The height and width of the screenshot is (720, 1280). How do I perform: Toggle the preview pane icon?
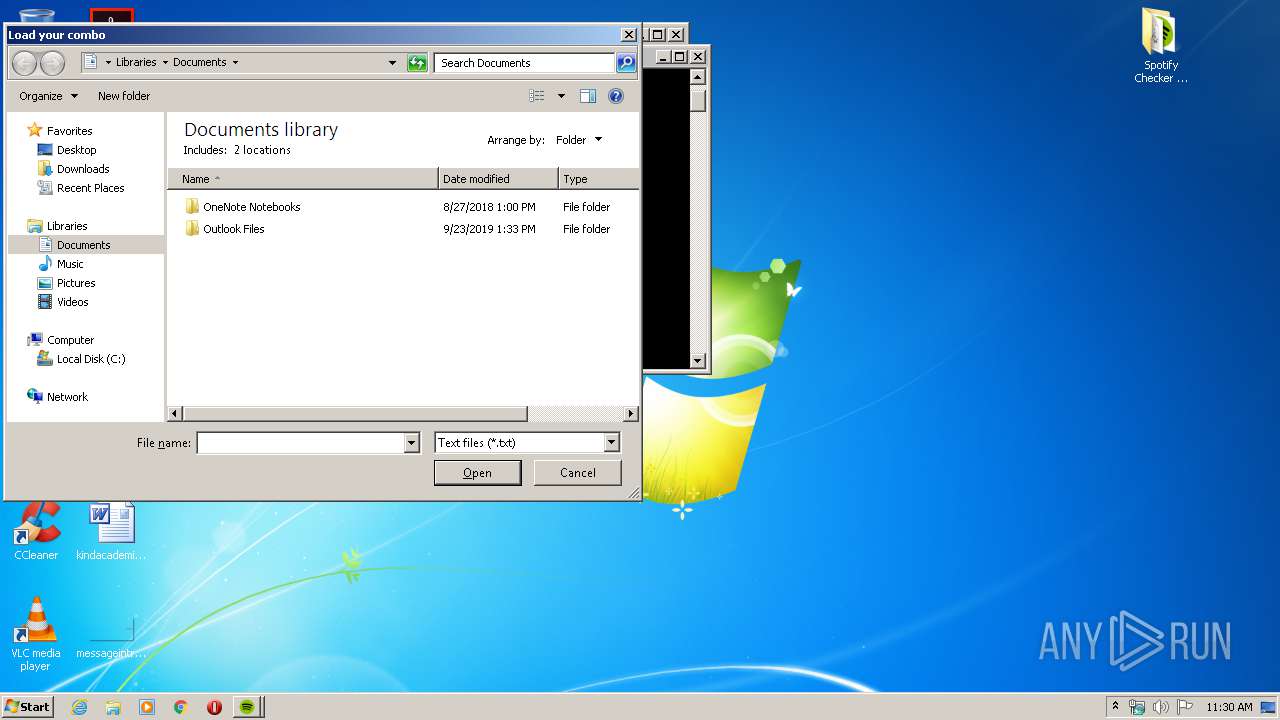pos(588,96)
